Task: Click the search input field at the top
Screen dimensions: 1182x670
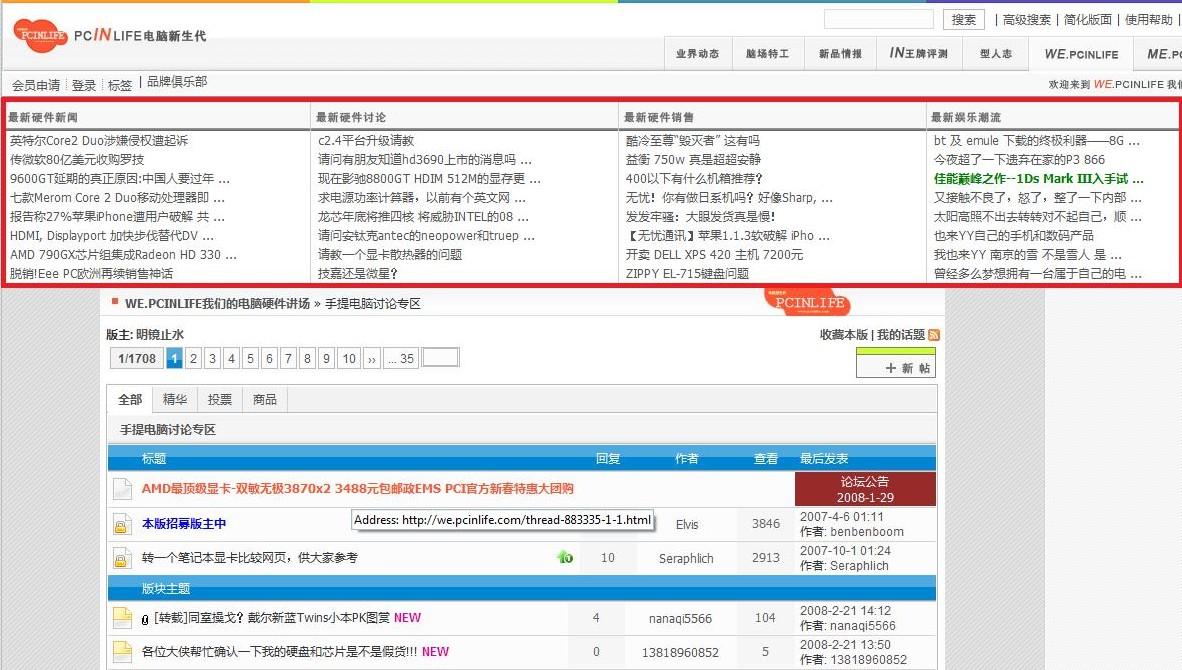Action: (x=879, y=20)
